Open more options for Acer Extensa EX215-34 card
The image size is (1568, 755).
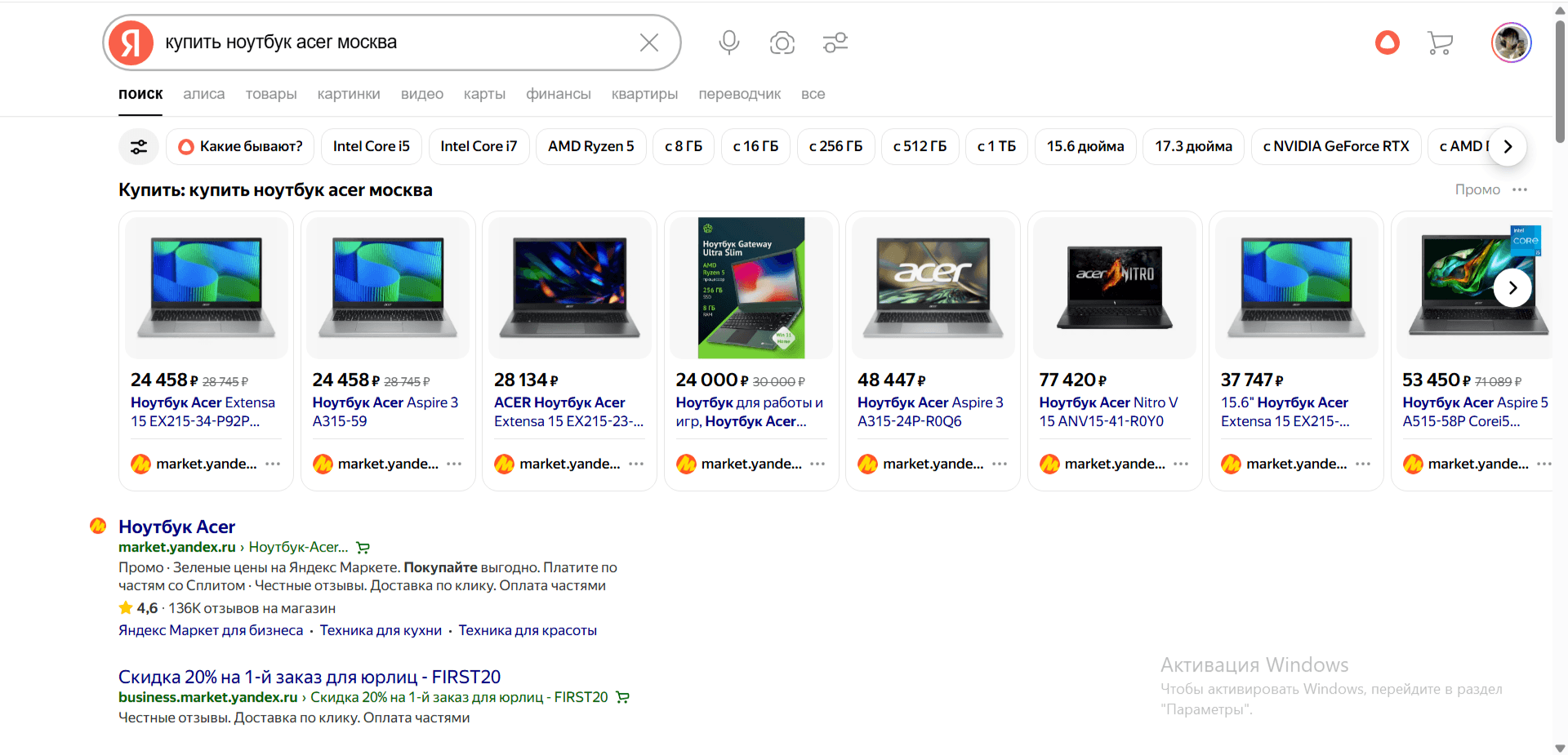273,464
